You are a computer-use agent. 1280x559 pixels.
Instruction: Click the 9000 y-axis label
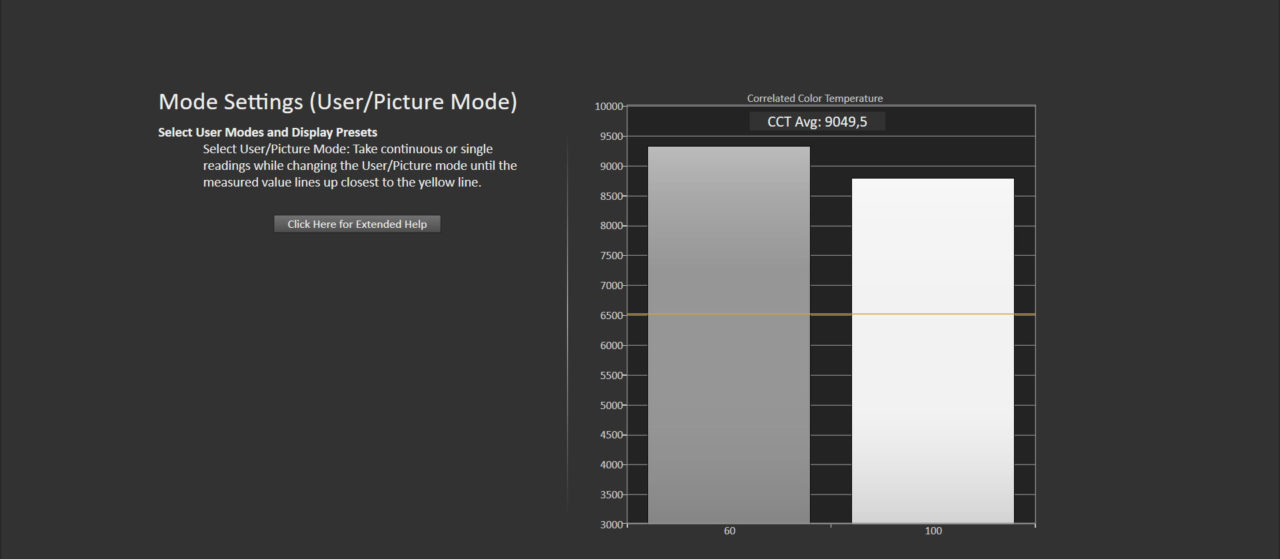click(610, 166)
